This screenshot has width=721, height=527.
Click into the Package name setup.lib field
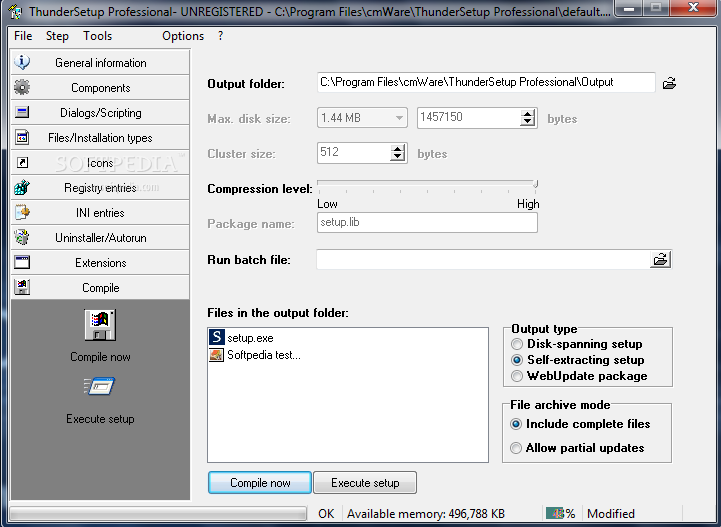coord(427,223)
